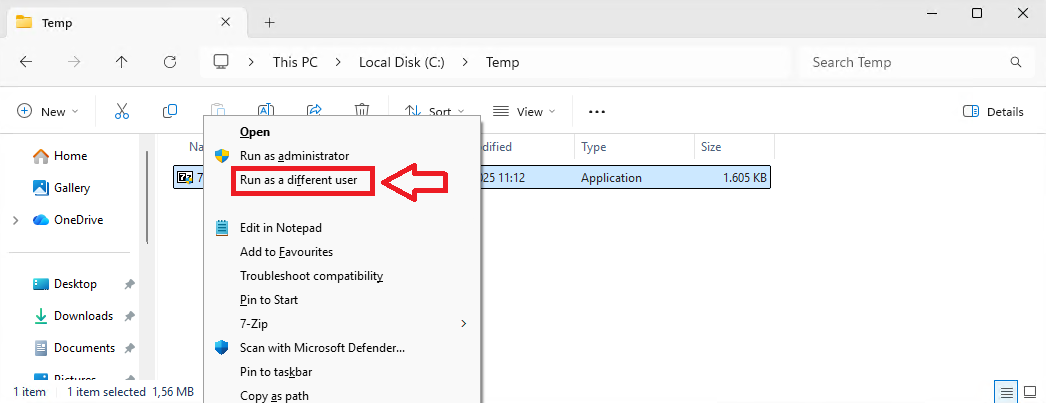Click the 7-Zip application file icon
1046x403 pixels.
coord(185,177)
